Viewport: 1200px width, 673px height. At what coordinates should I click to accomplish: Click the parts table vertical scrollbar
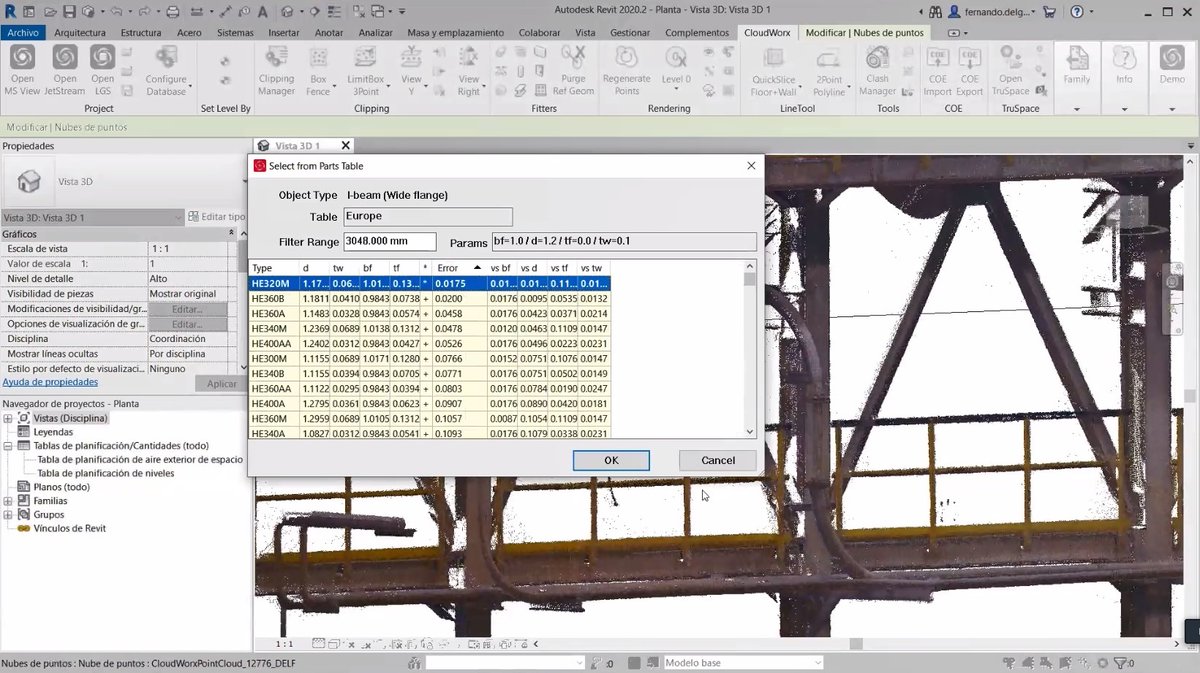pyautogui.click(x=750, y=349)
